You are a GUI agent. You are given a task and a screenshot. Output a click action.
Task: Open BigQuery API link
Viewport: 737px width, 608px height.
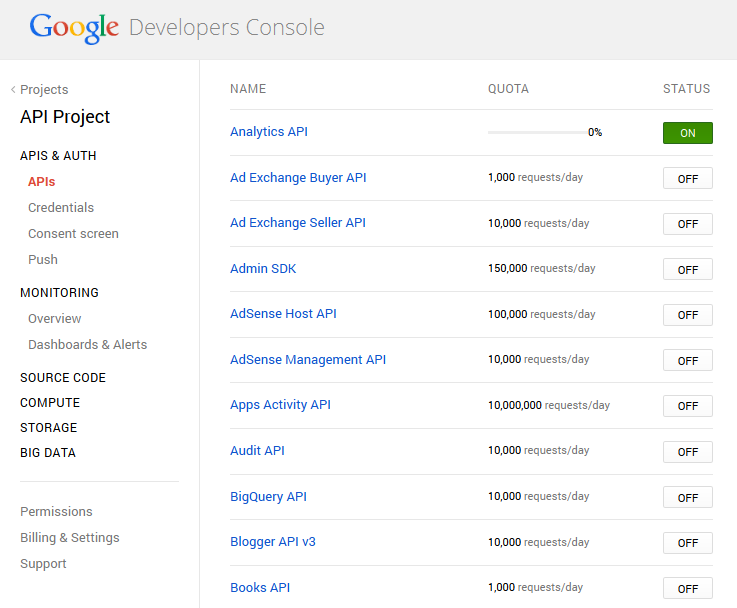click(x=268, y=497)
